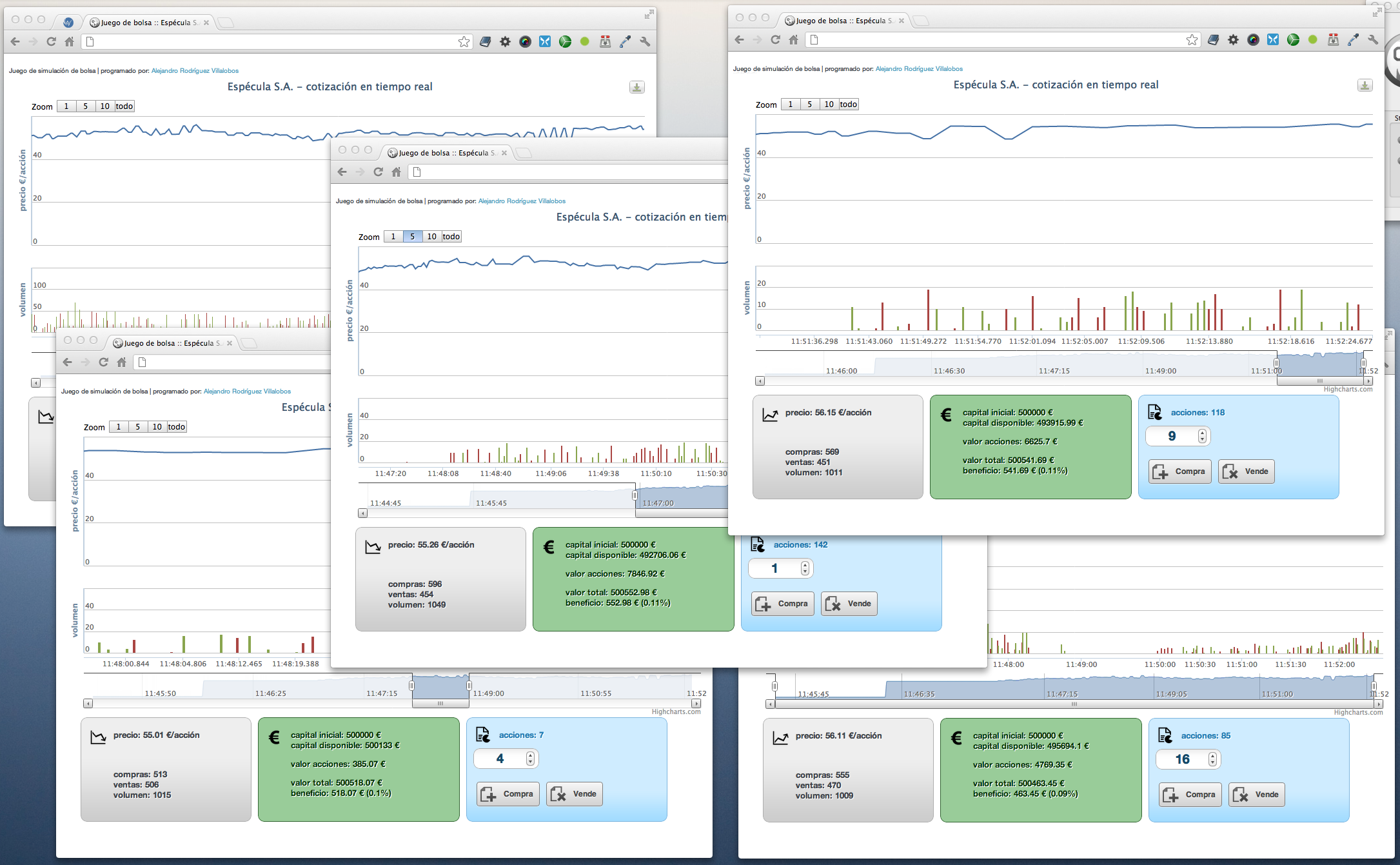Viewport: 1400px width, 865px height.
Task: Click camera lens extension icon in top-right browser
Action: click(x=1253, y=40)
